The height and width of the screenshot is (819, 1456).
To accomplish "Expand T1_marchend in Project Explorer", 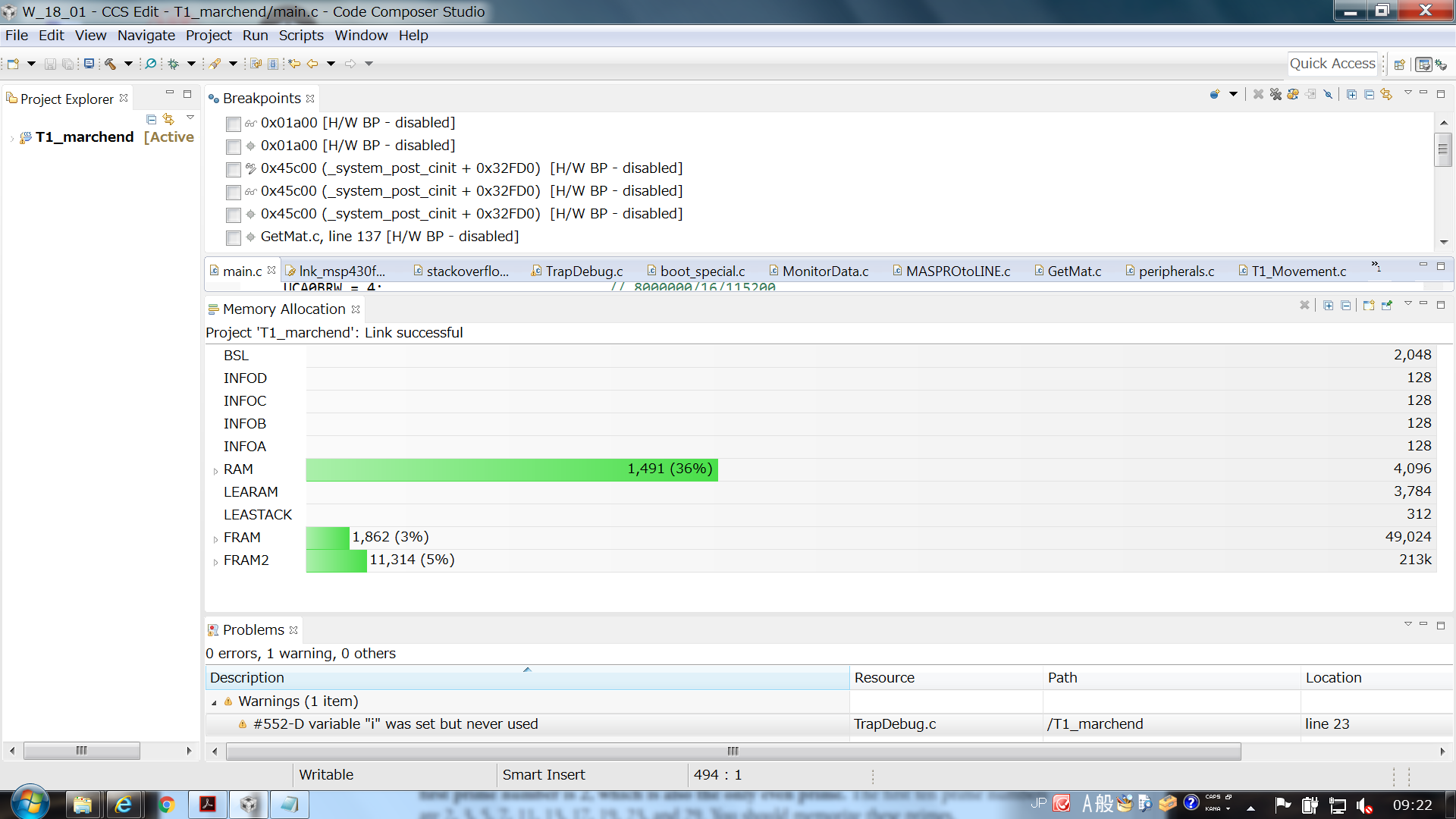I will click(11, 138).
